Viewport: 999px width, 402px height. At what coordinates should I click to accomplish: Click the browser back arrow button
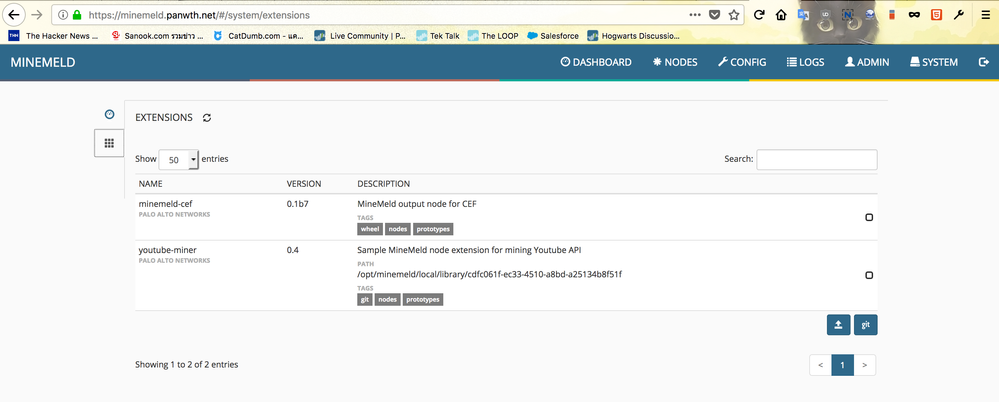14,15
